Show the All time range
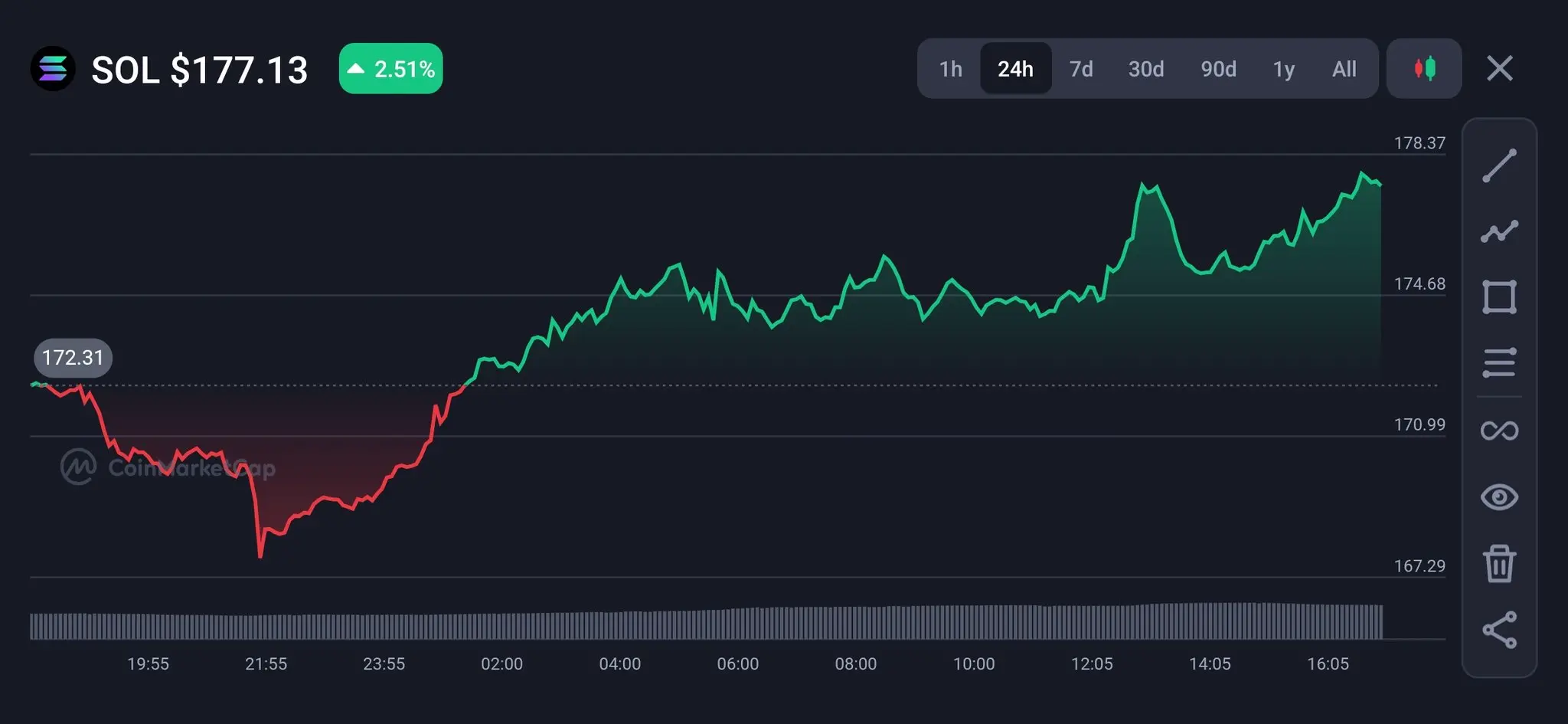The height and width of the screenshot is (724, 1568). coord(1344,69)
